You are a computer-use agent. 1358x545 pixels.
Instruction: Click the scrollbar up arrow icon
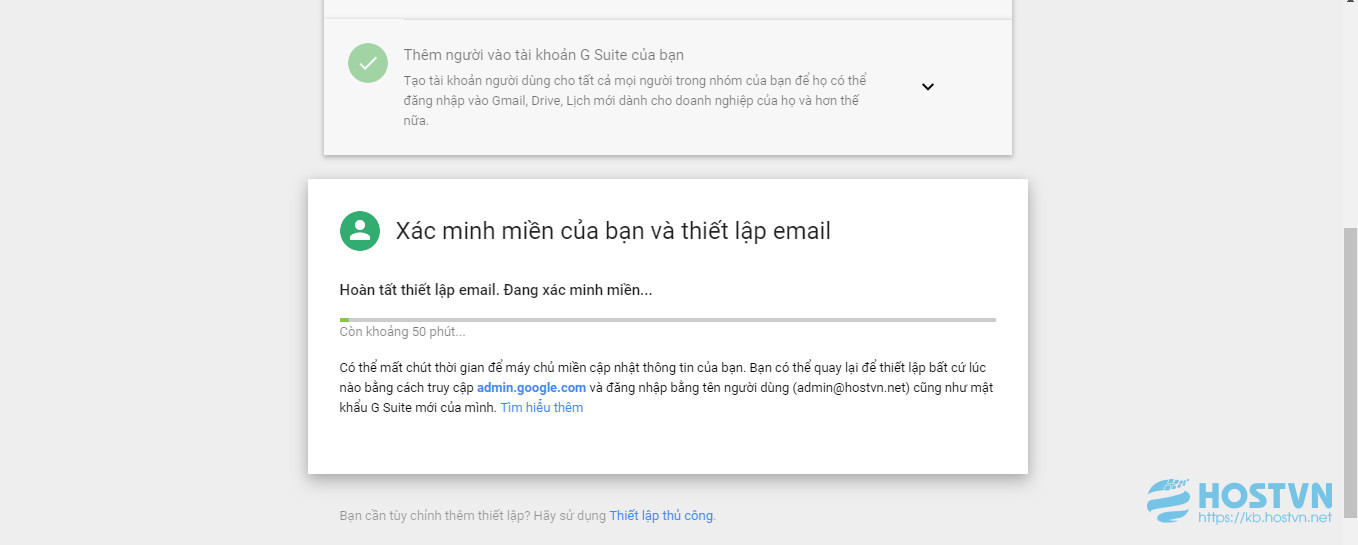pyautogui.click(x=1350, y=5)
